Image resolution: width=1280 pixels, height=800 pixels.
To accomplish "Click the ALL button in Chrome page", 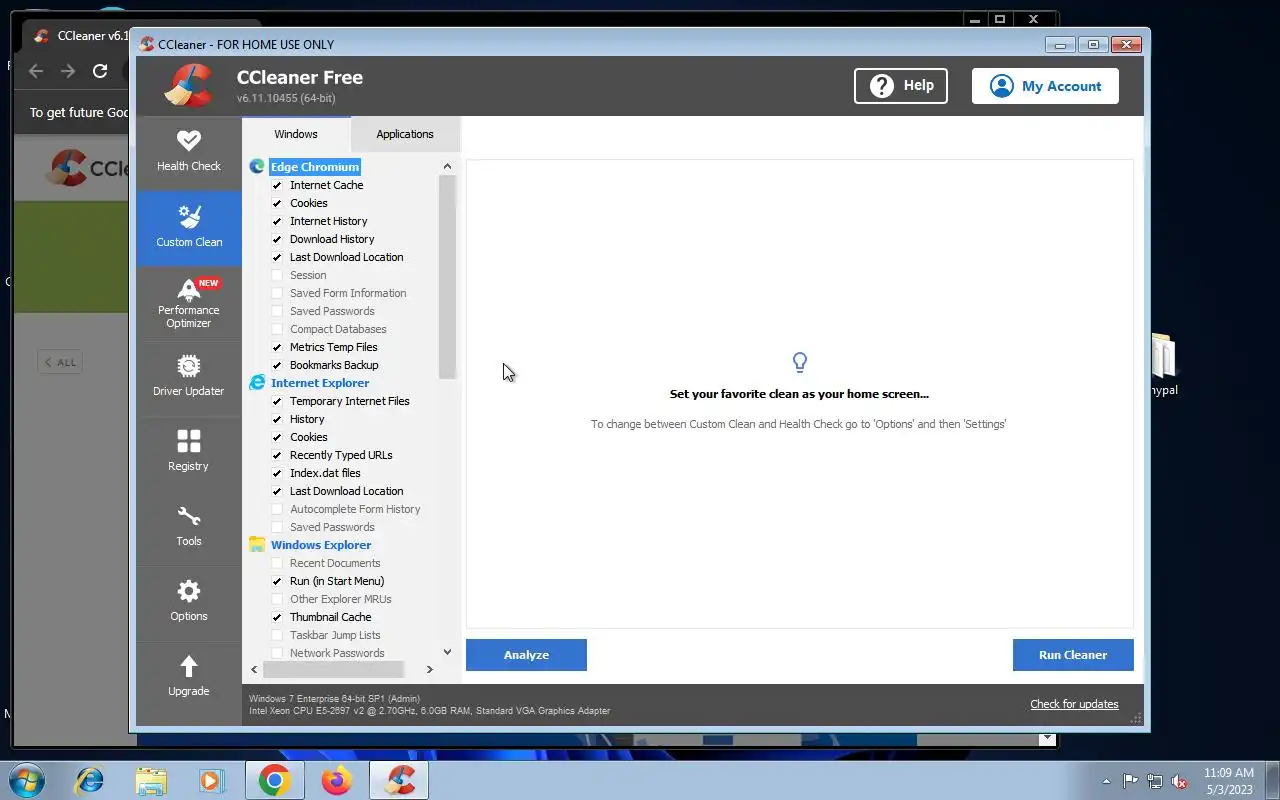I will click(60, 362).
